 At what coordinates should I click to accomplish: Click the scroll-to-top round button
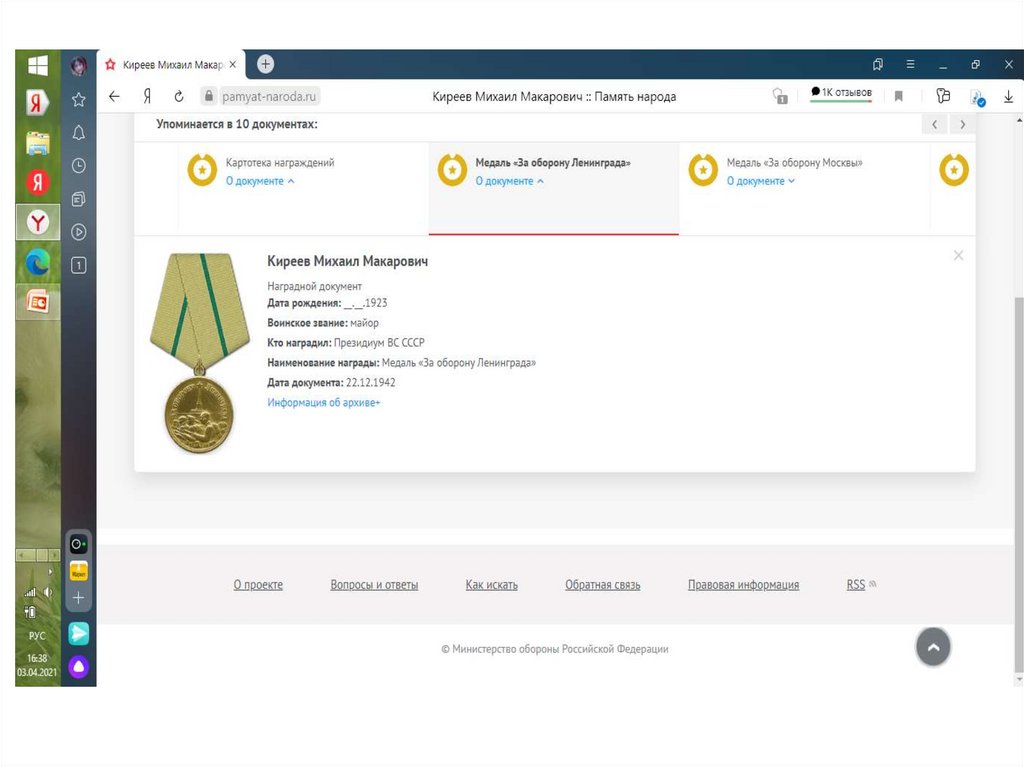(933, 647)
